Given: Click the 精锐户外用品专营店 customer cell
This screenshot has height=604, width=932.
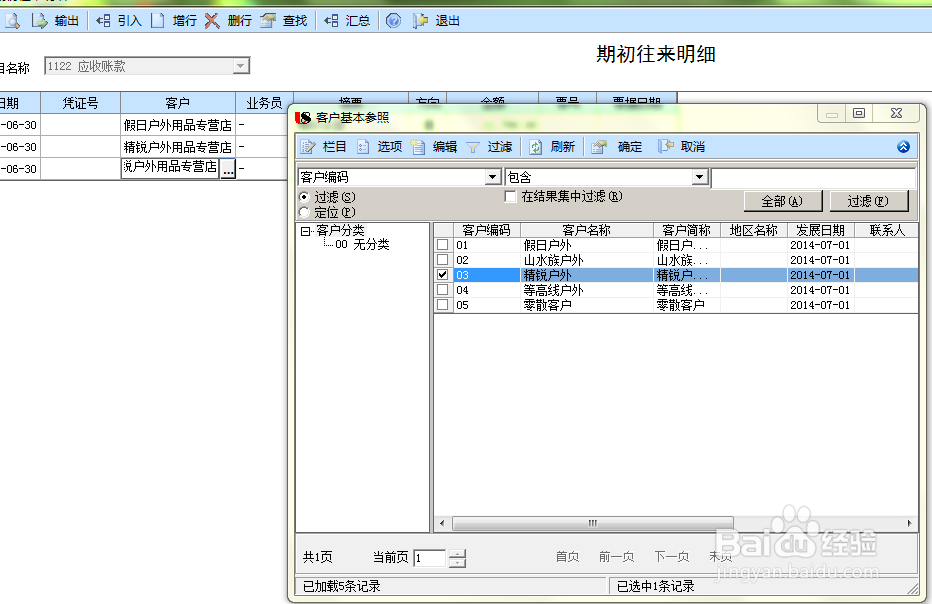Looking at the screenshot, I should point(178,147).
